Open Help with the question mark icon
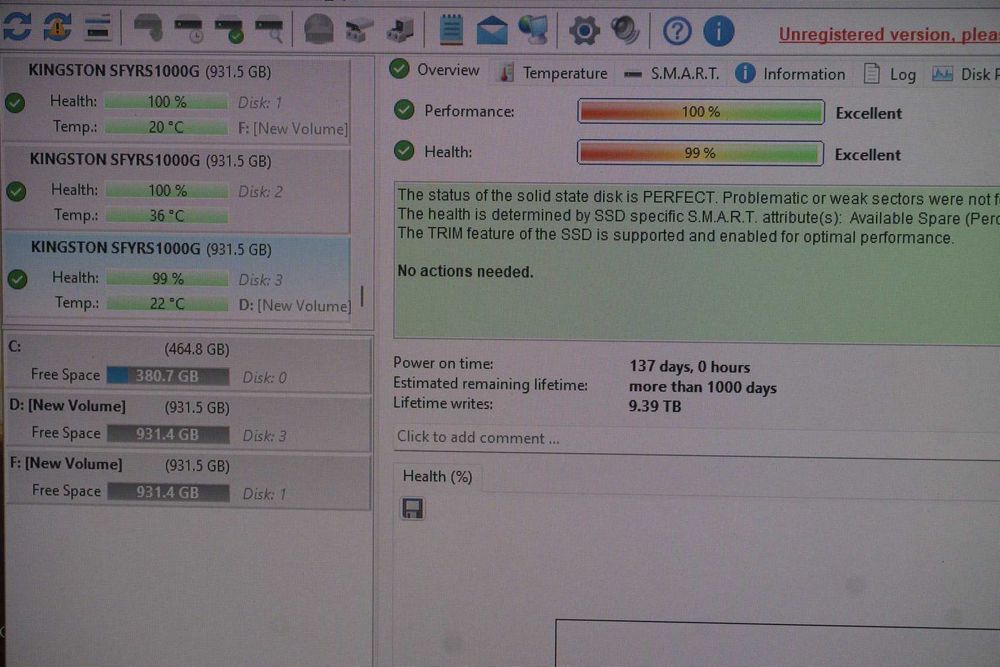This screenshot has height=667, width=1000. pos(677,31)
